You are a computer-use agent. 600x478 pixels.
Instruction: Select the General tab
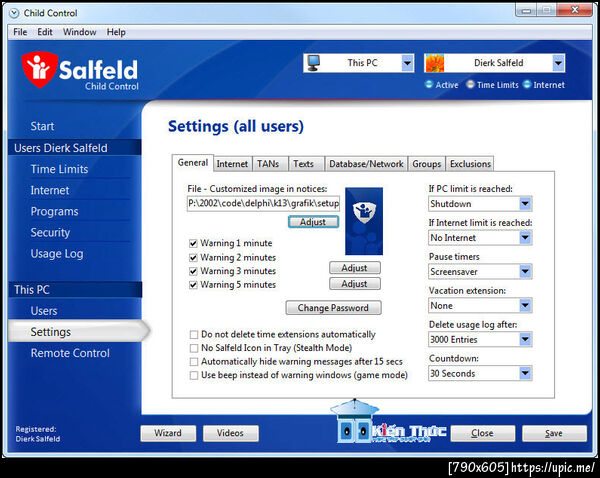(x=192, y=163)
